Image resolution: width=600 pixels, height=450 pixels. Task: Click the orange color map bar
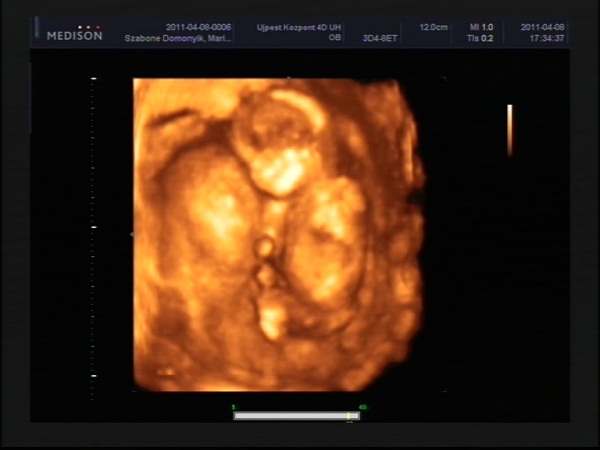coord(509,130)
